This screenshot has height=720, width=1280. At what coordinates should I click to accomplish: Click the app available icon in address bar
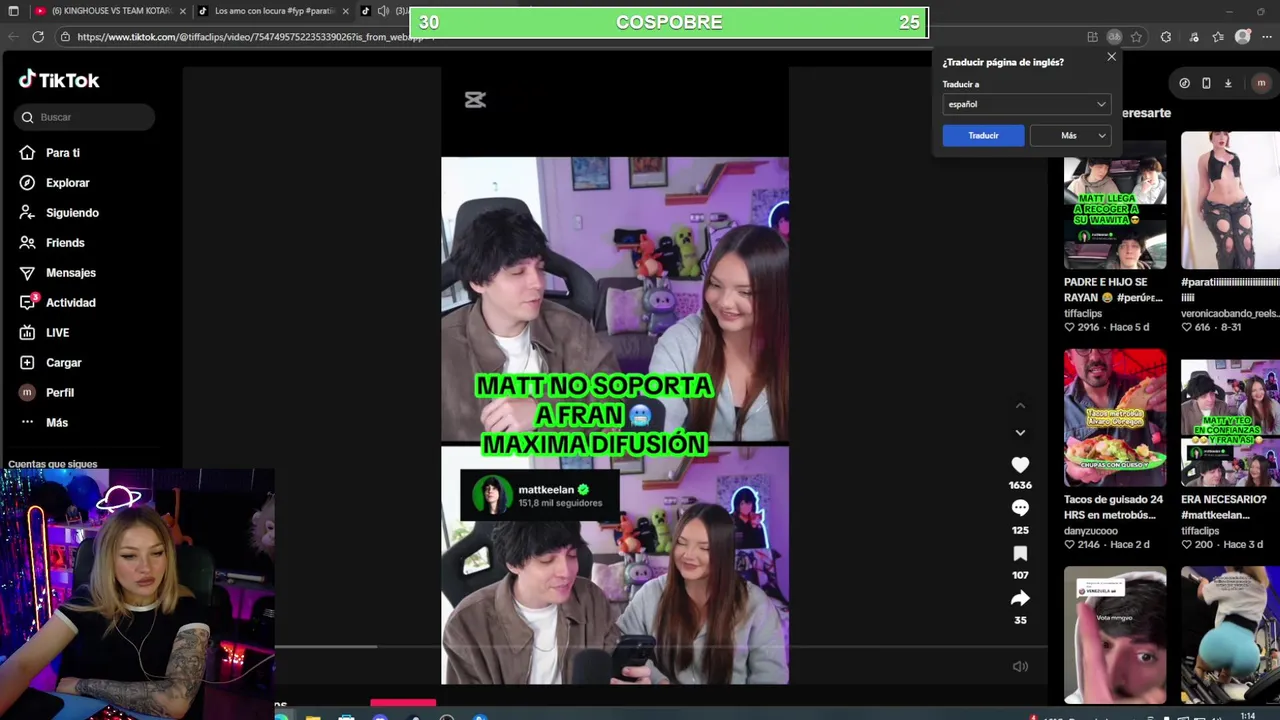click(x=1092, y=37)
